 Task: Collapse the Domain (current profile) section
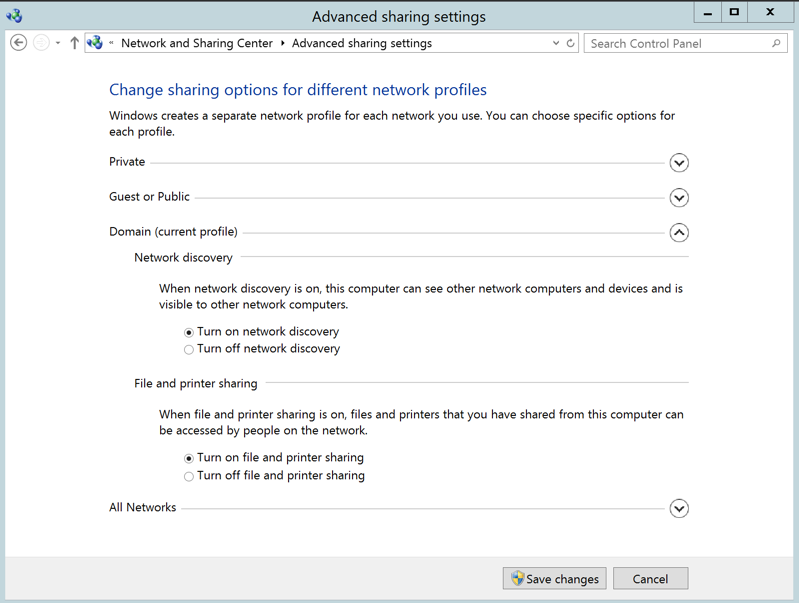pos(679,233)
